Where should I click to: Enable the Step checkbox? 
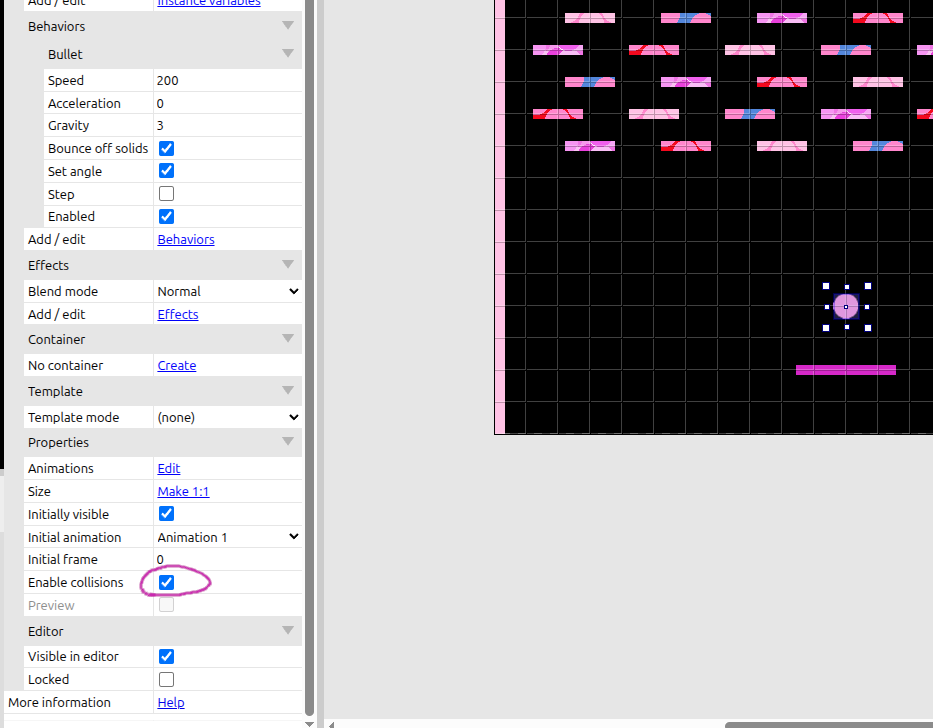167,193
